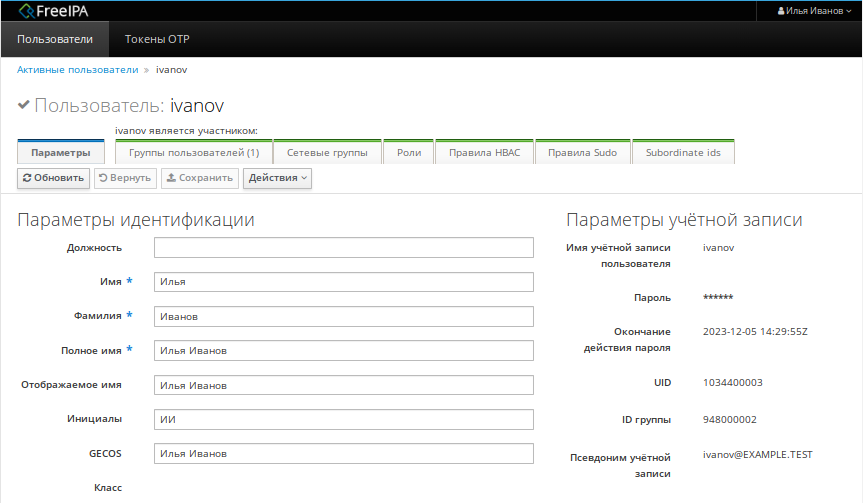Open the Токены OTP navigation menu

[157, 40]
